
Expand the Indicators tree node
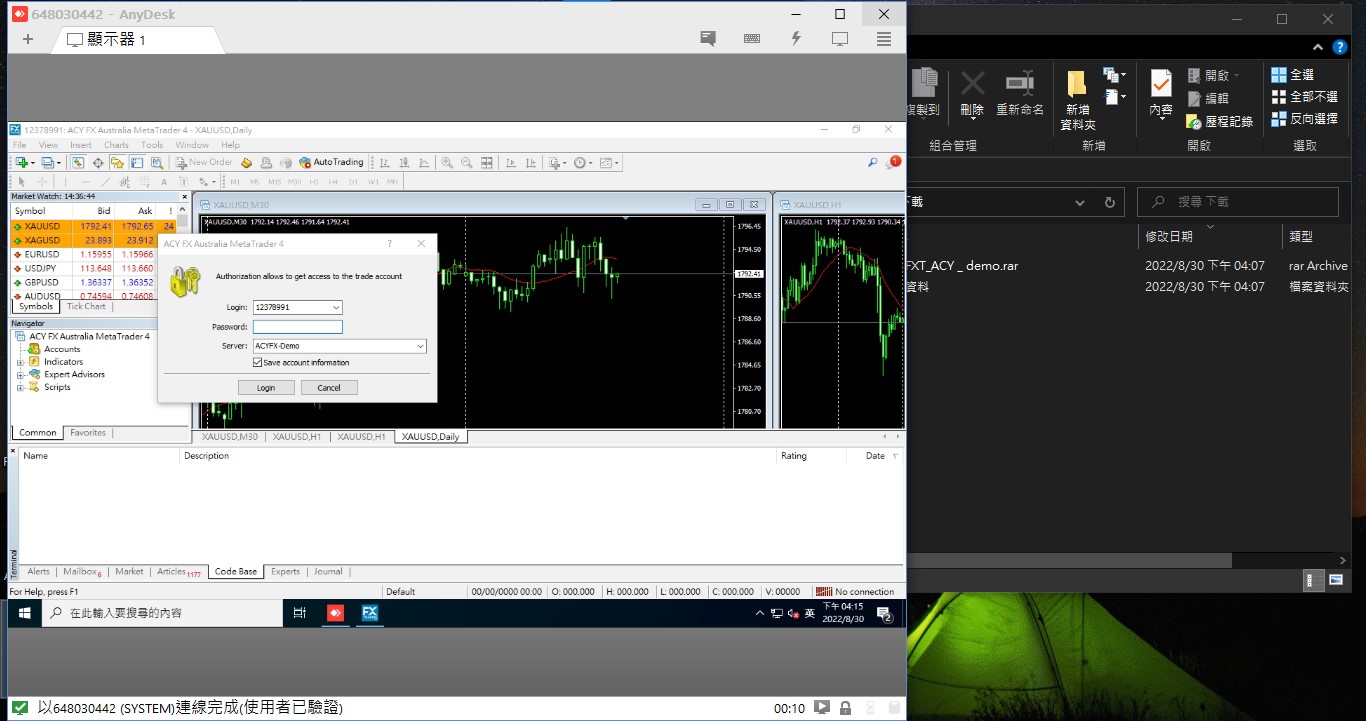(20, 362)
